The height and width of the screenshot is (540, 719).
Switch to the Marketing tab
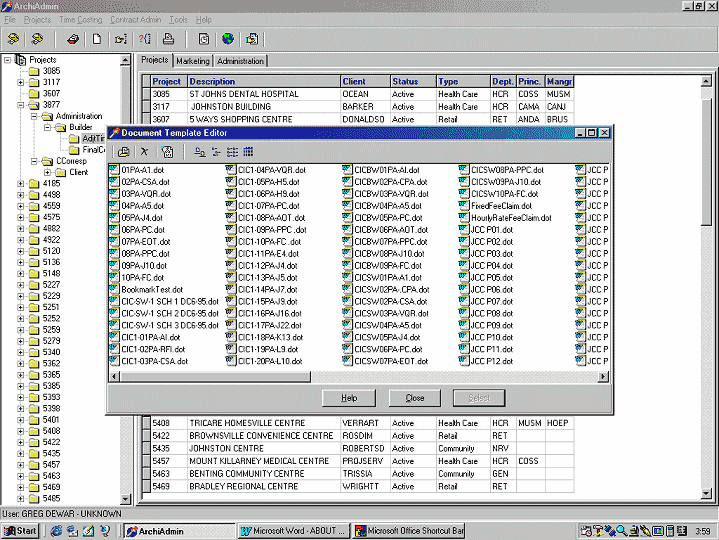click(x=193, y=61)
